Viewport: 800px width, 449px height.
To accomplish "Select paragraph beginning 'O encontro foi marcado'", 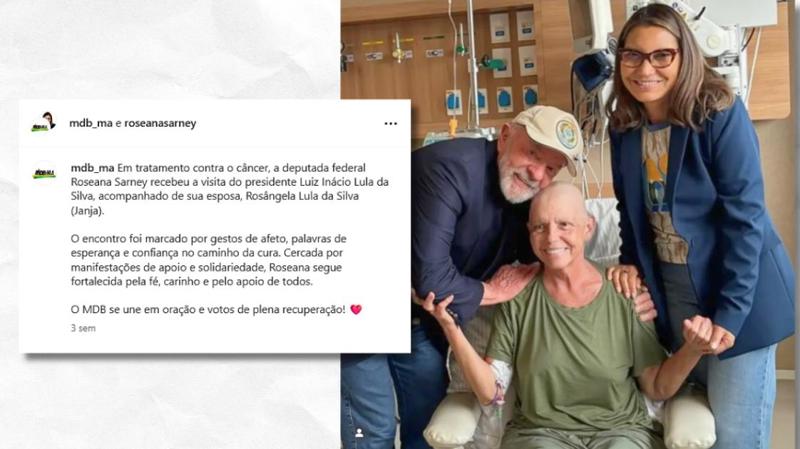I will 208,260.
